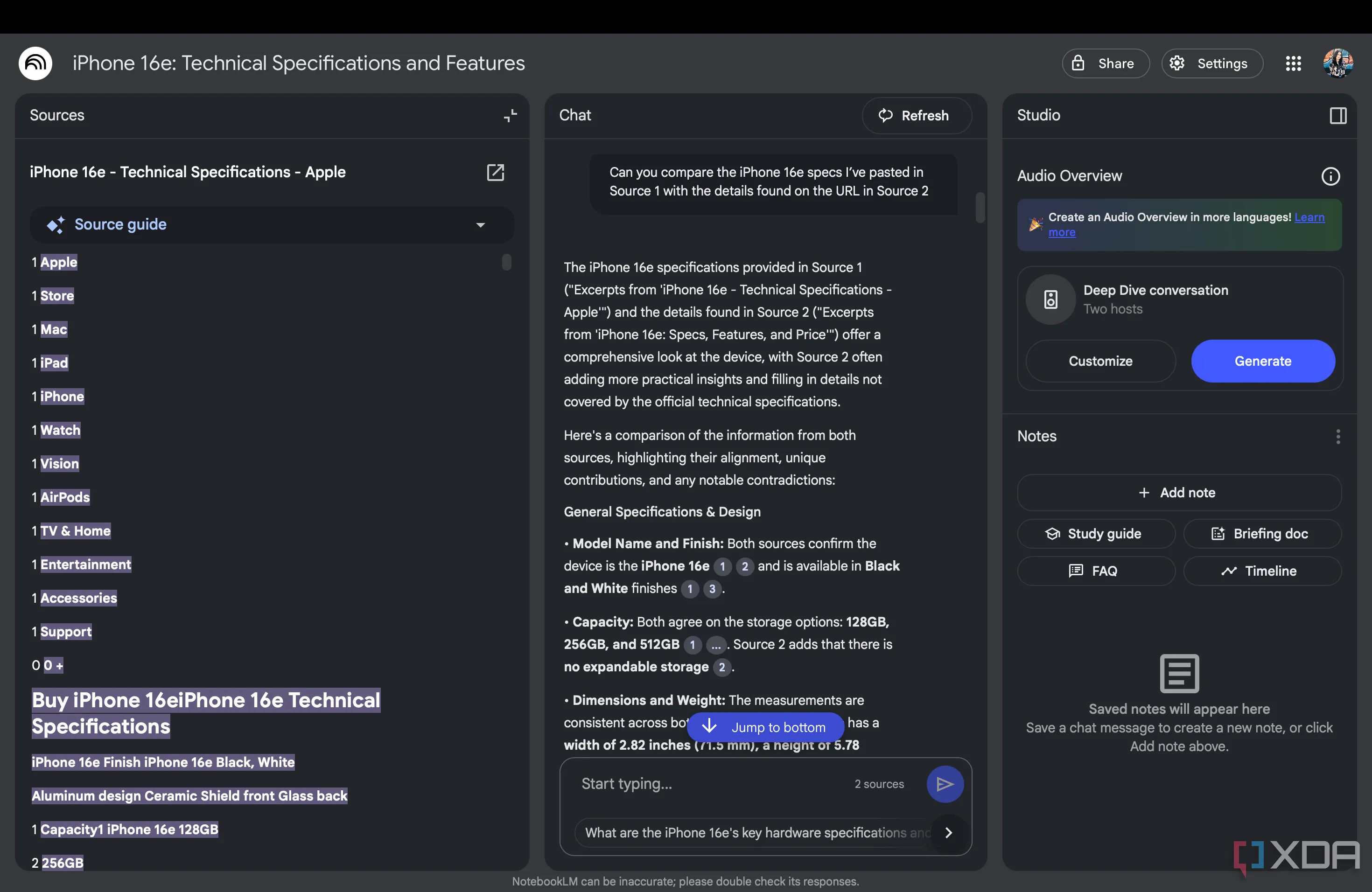Click 'iPhone 16e Finish' source line
The height and width of the screenshot is (892, 1372).
pyautogui.click(x=163, y=762)
